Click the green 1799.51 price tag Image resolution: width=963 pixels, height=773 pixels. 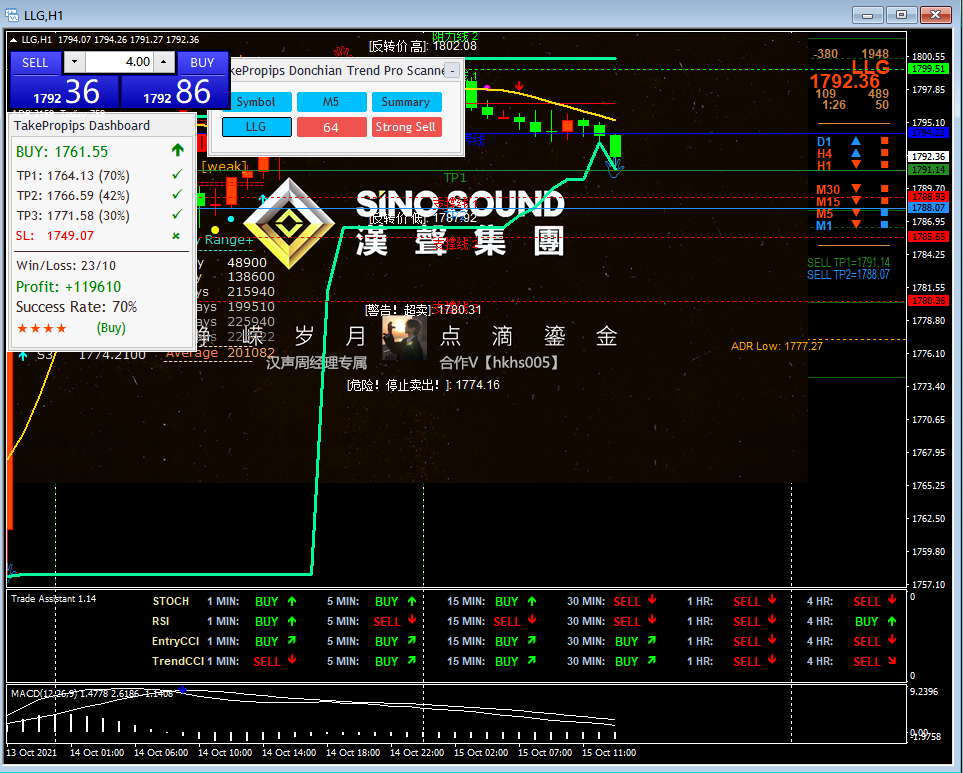tap(929, 69)
